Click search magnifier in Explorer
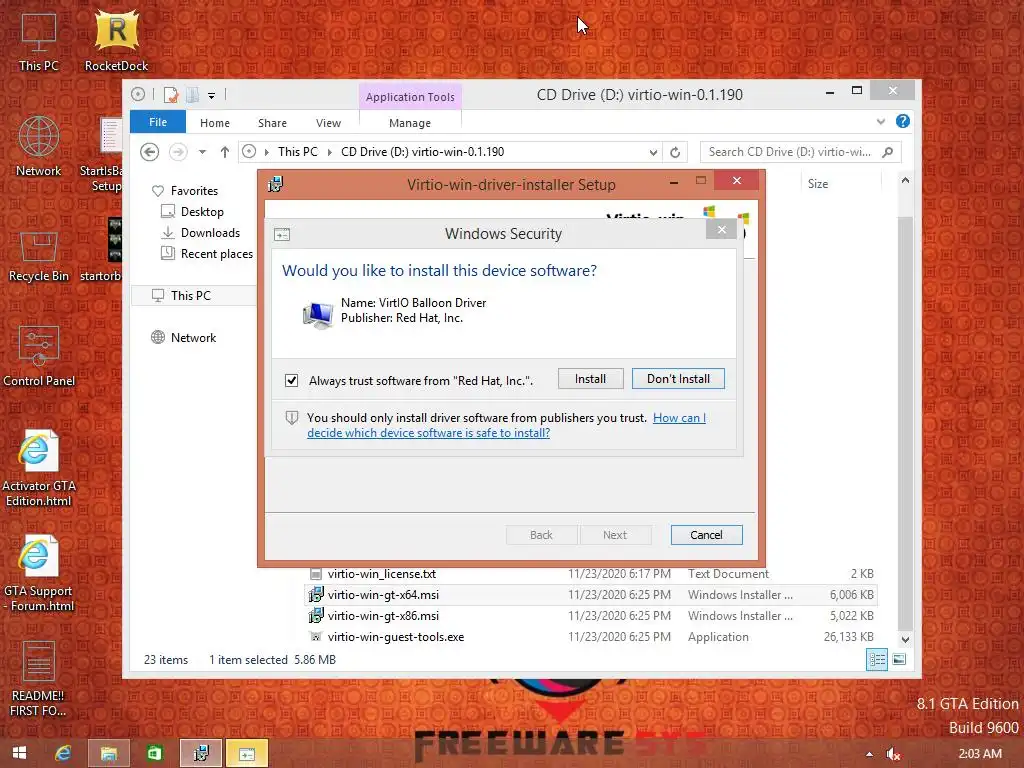This screenshot has height=768, width=1024. click(888, 152)
